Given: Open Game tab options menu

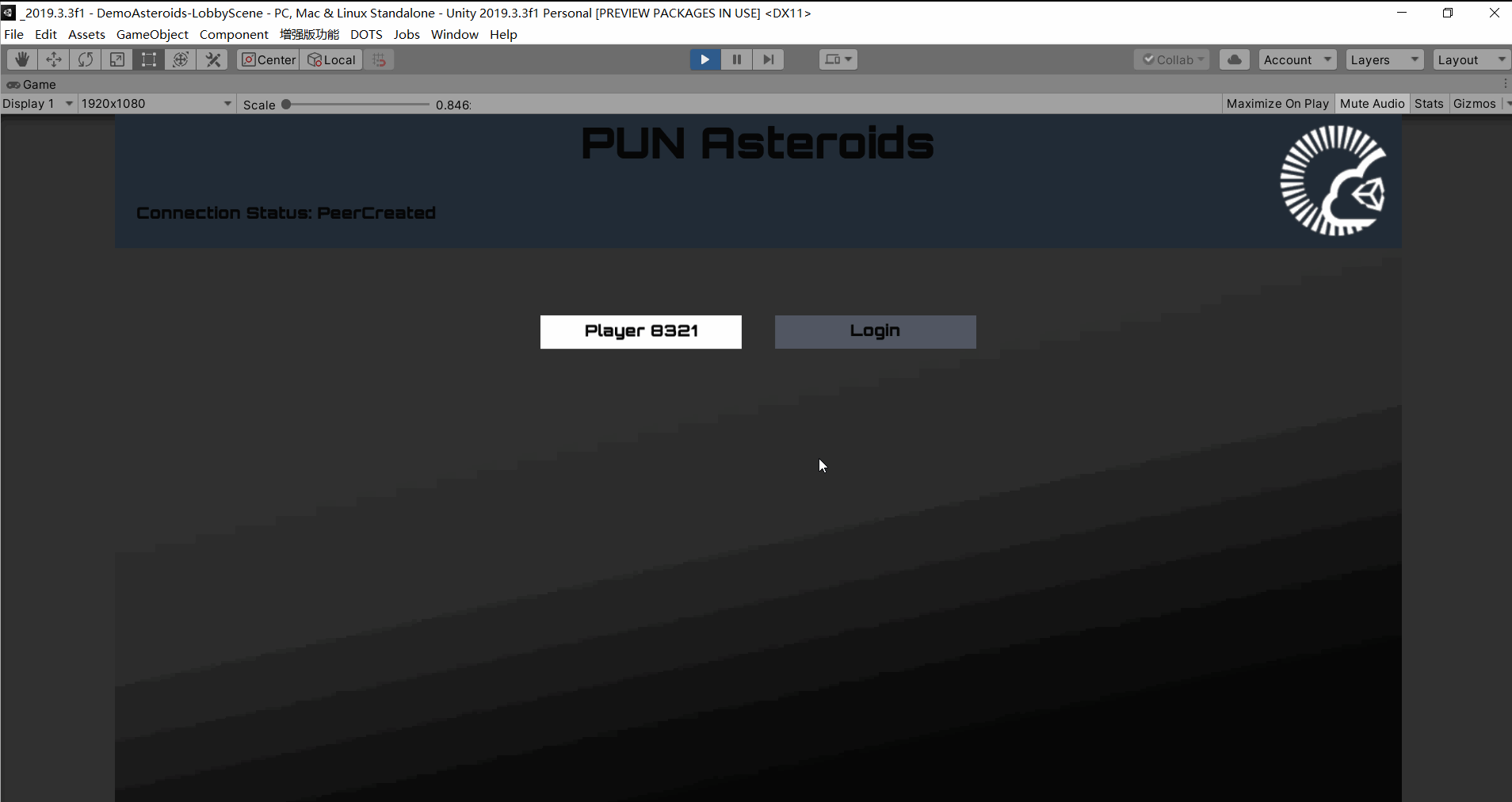Looking at the screenshot, I should click(x=1505, y=84).
